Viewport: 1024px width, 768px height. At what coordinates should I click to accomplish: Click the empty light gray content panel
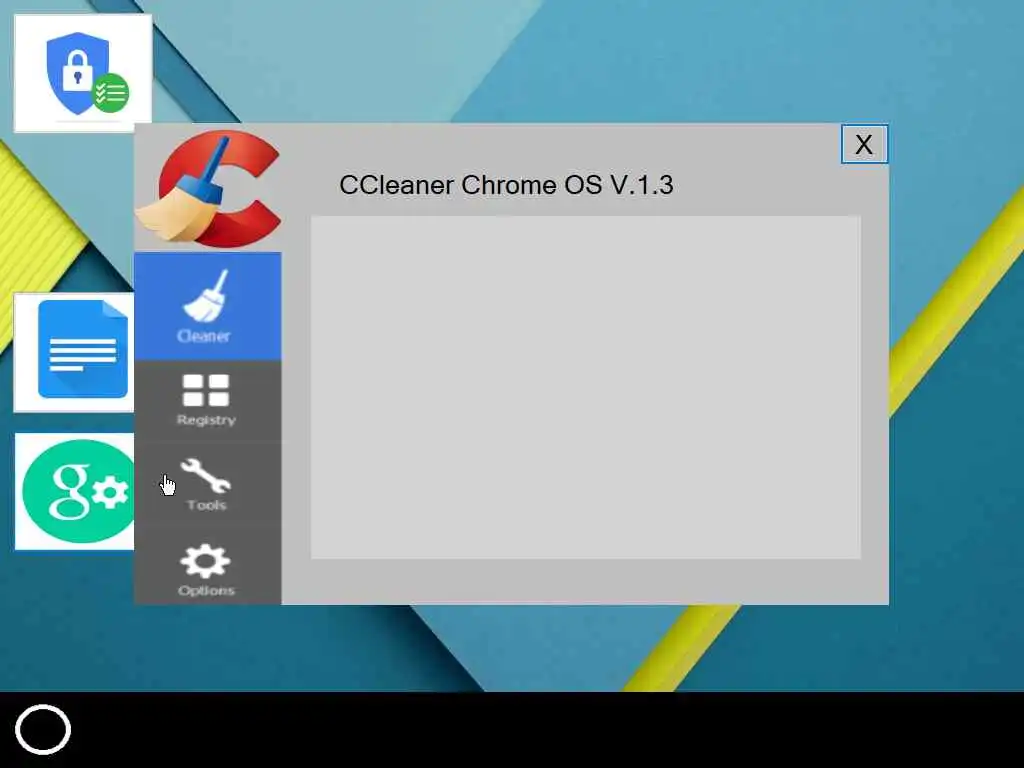(586, 387)
